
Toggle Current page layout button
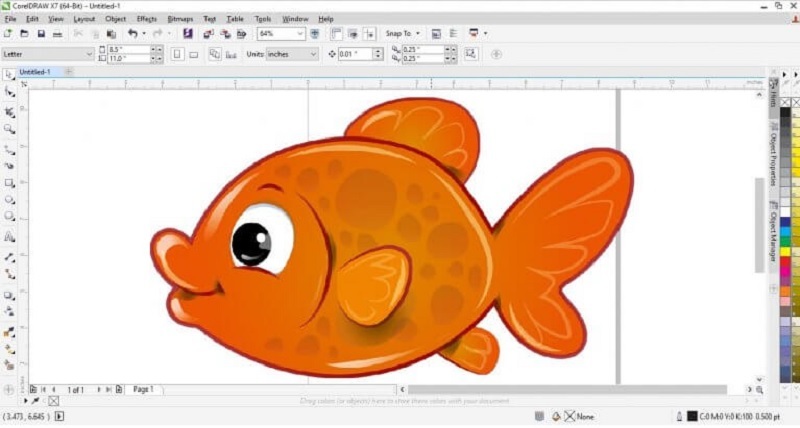click(231, 54)
